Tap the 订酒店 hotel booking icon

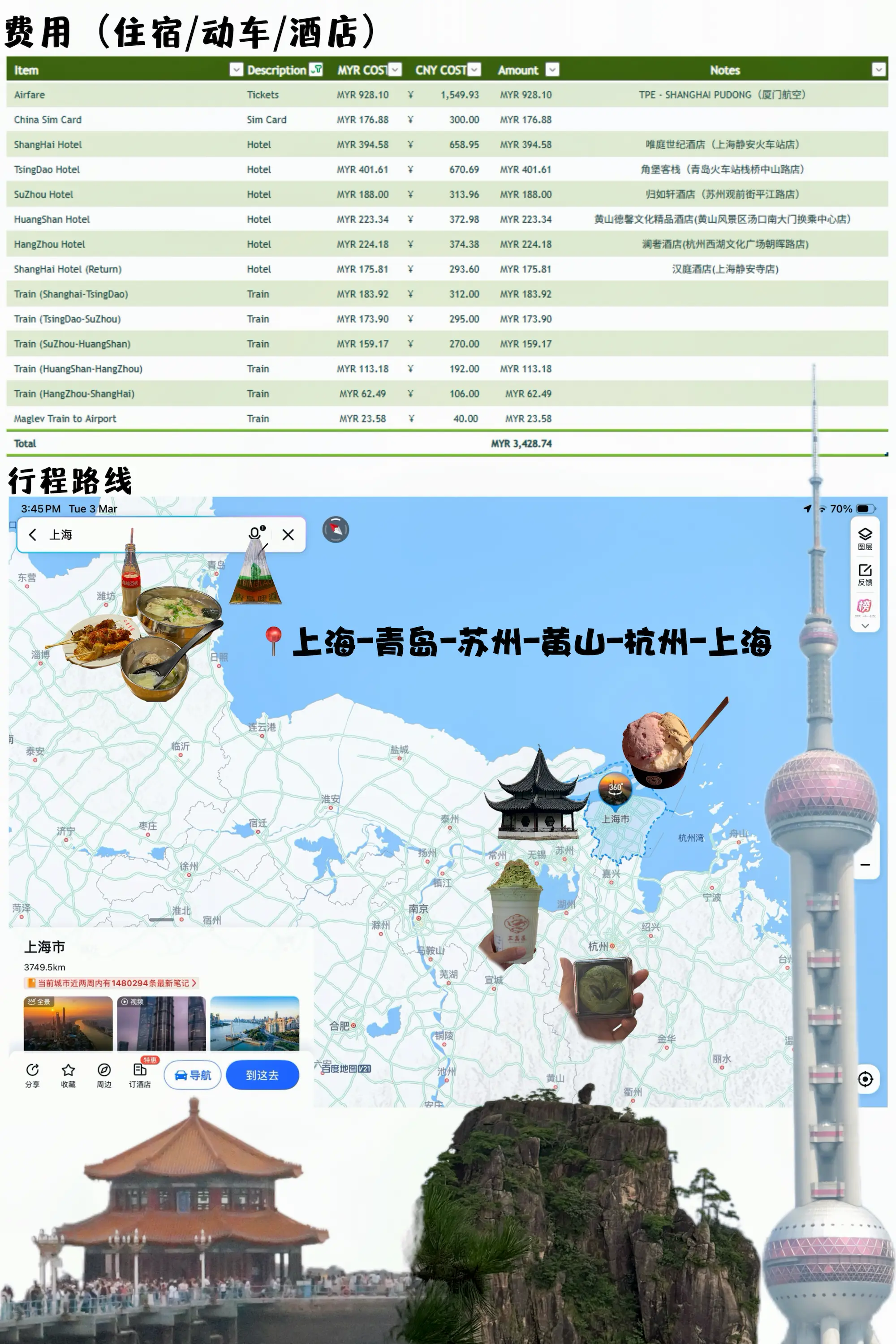[140, 1070]
